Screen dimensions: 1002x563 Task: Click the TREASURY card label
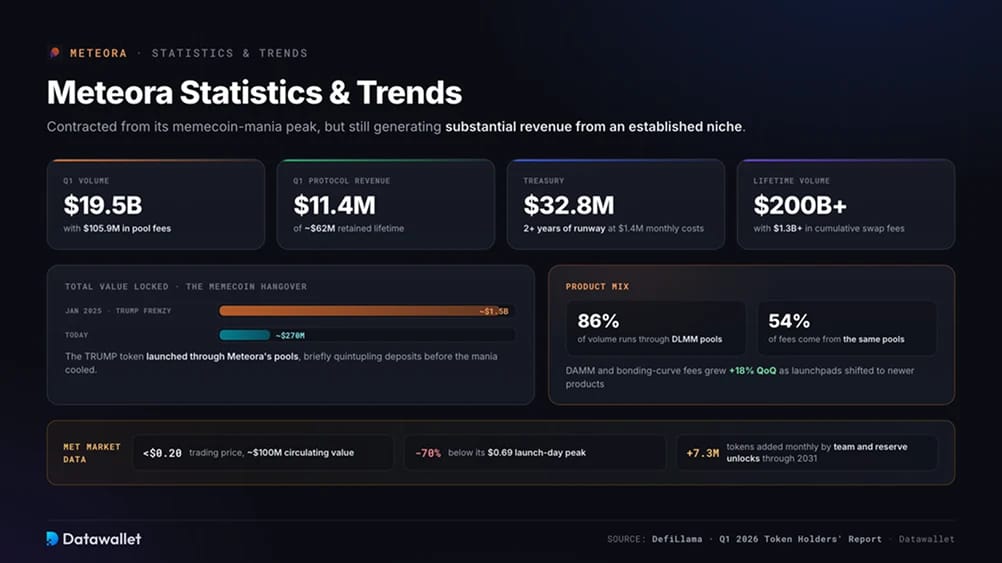[544, 181]
